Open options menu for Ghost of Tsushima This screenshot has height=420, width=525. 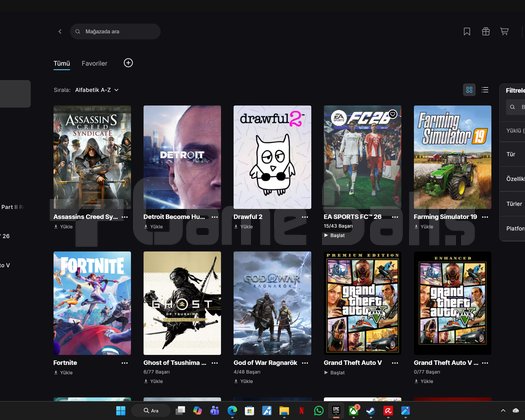[x=215, y=363]
